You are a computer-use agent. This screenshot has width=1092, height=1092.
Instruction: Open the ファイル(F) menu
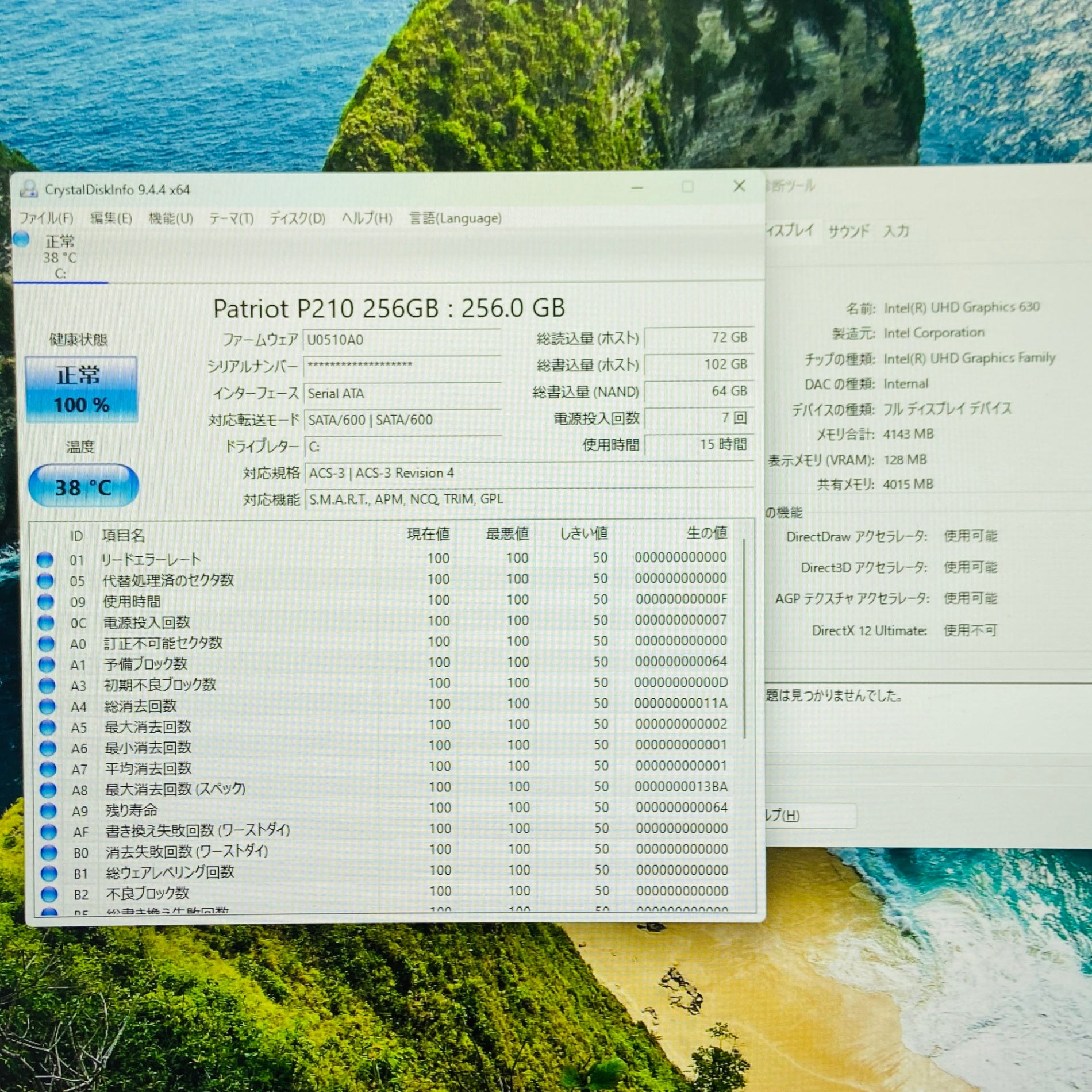click(47, 218)
